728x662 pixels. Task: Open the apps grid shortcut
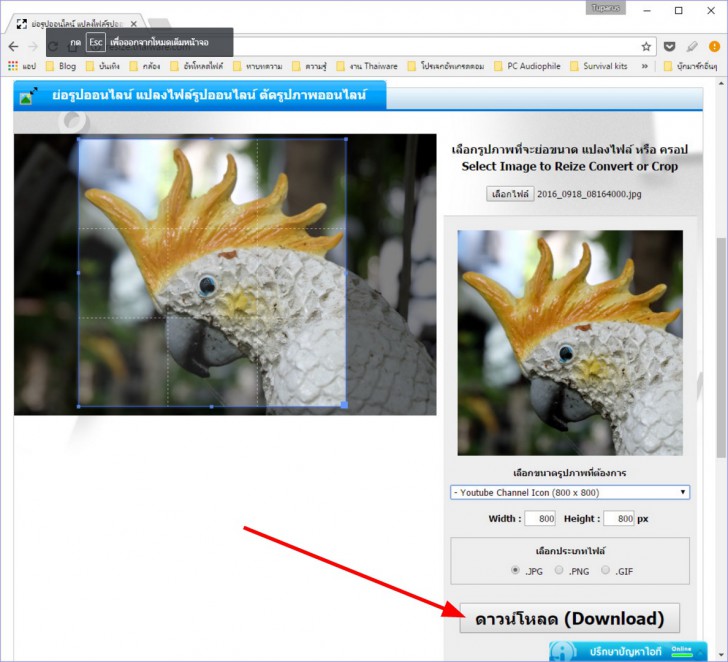22,66
